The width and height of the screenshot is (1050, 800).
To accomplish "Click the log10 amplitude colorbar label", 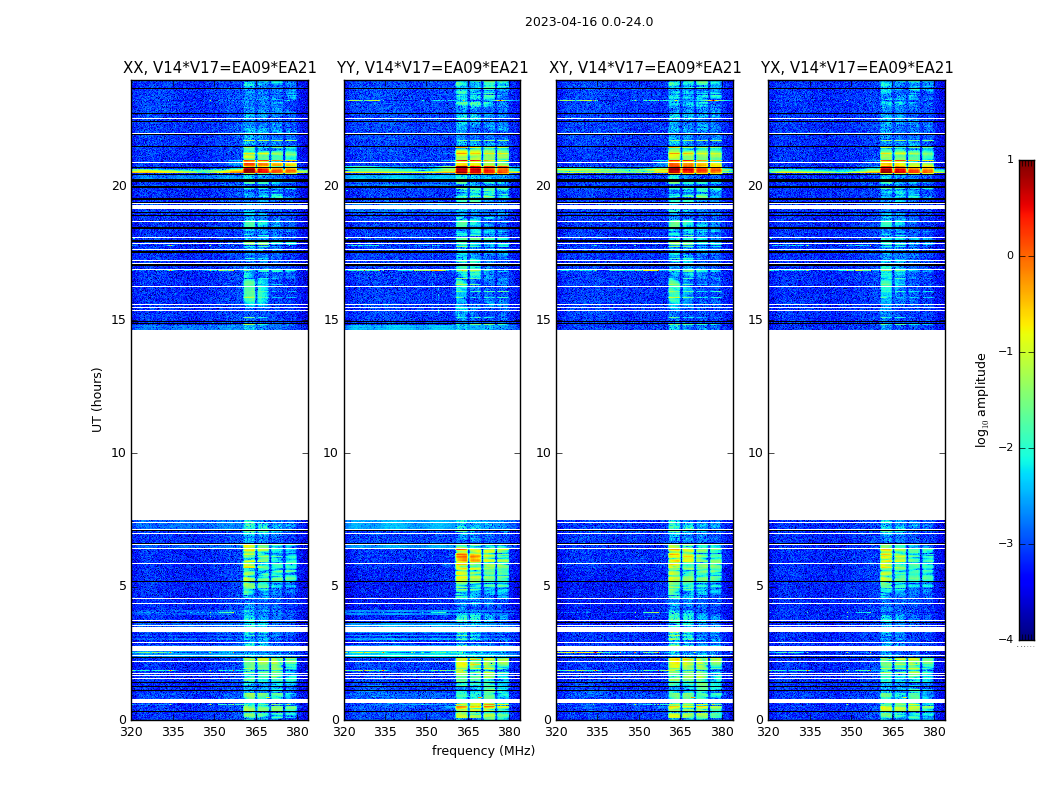I will [x=982, y=400].
